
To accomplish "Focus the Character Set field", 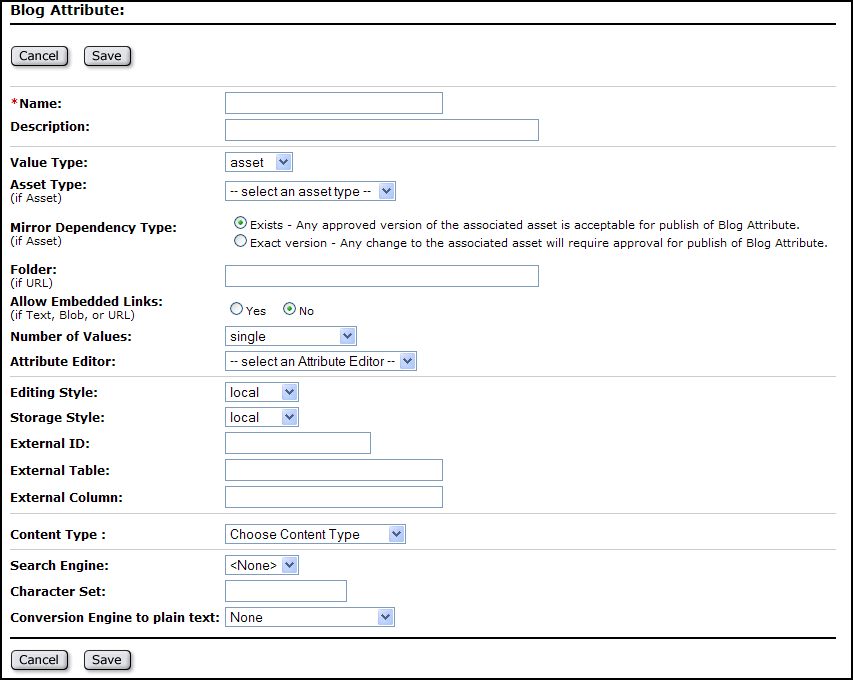I will [286, 591].
